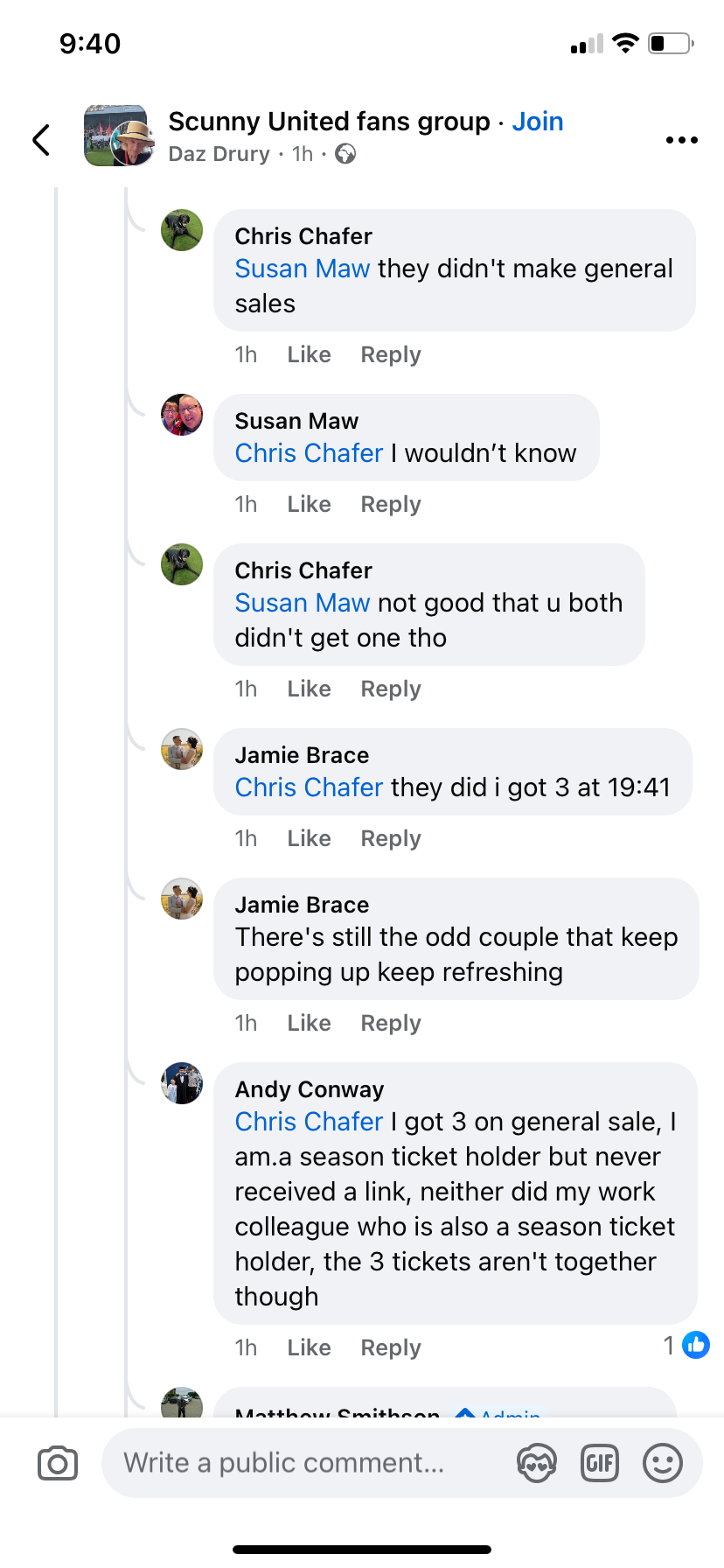Screen dimensions: 724x1568
Task: Open Susan Maw mention in first comment
Action: 303,269
